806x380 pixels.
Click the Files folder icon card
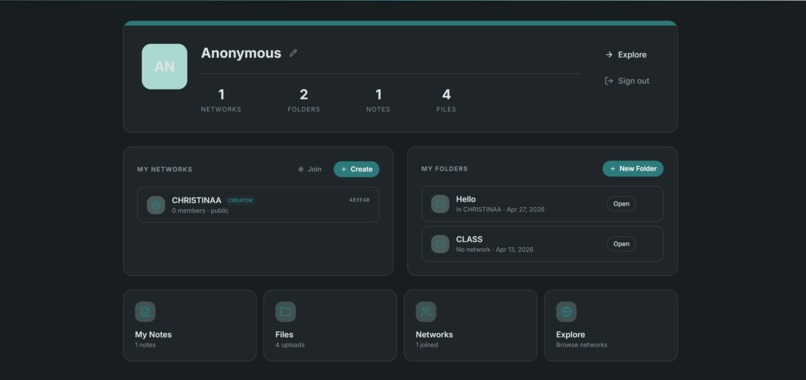point(286,312)
